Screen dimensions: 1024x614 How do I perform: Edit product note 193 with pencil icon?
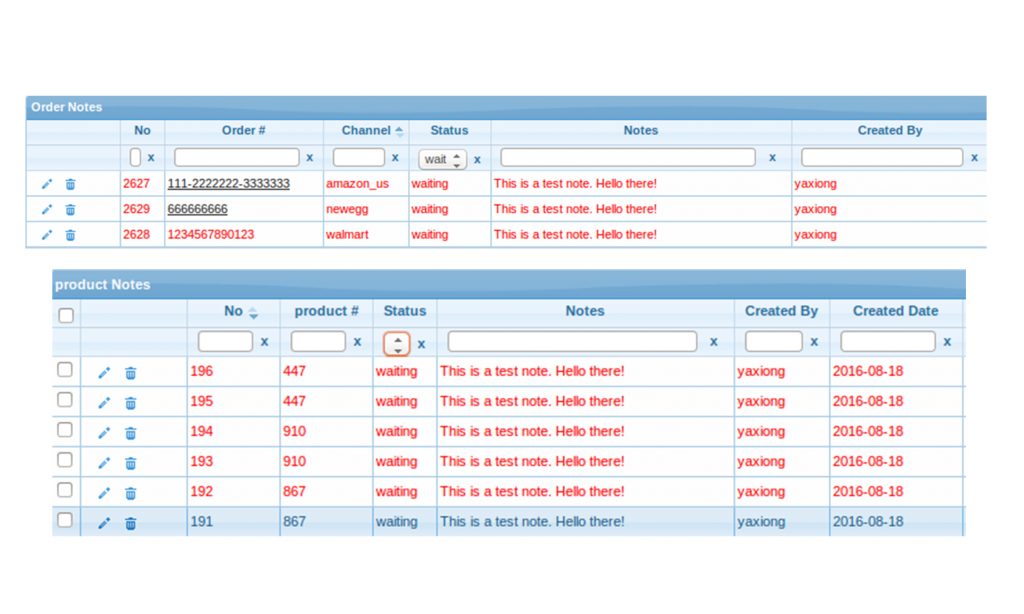click(104, 463)
